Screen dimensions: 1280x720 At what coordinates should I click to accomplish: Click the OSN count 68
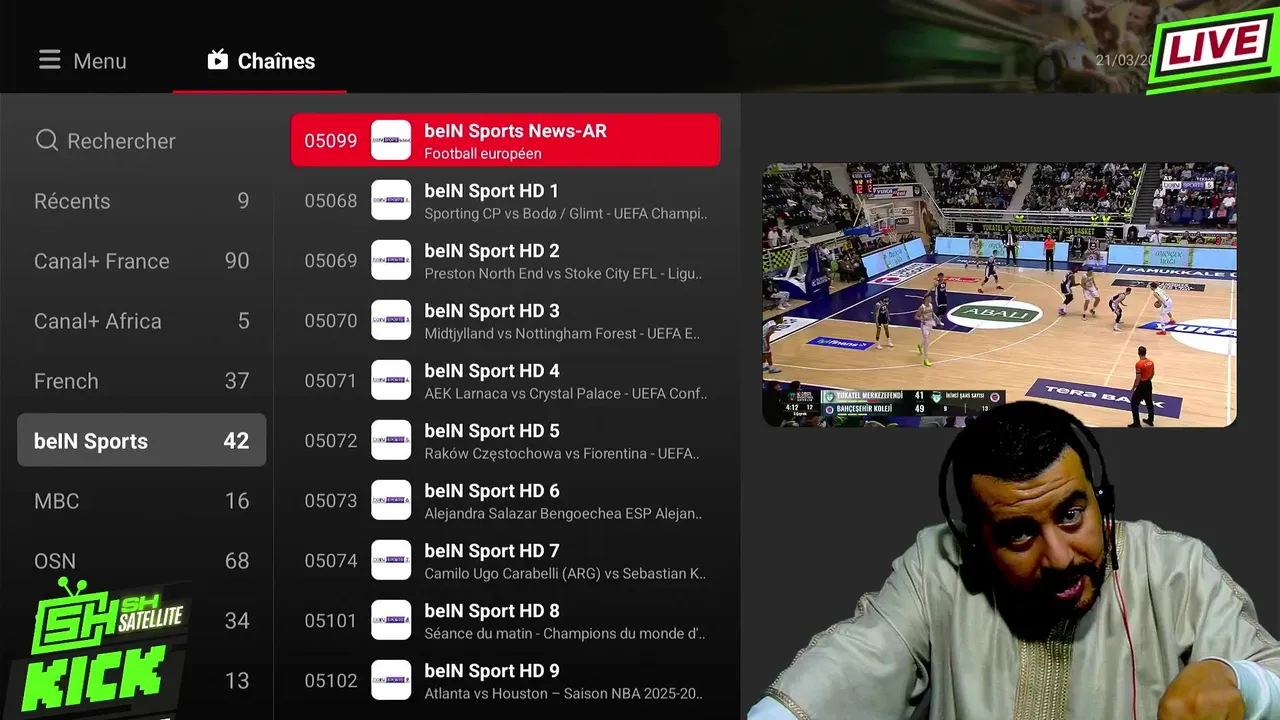237,561
